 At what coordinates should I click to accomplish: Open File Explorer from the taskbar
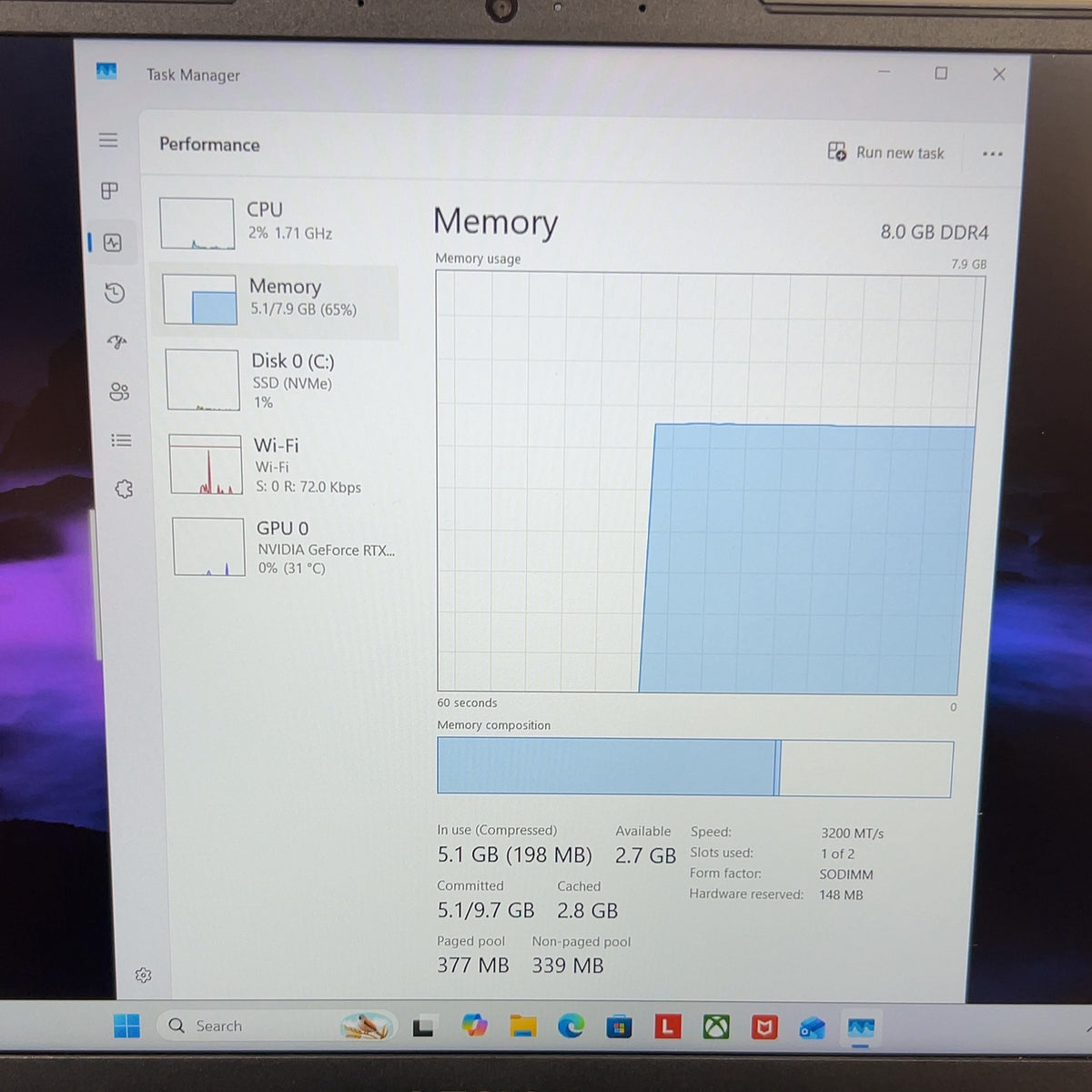(x=522, y=1026)
